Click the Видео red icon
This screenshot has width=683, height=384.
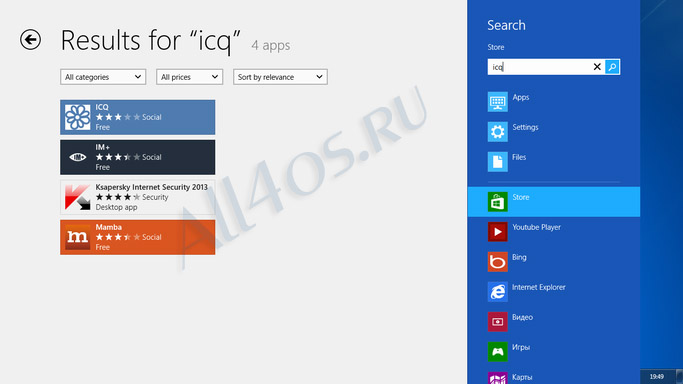497,322
